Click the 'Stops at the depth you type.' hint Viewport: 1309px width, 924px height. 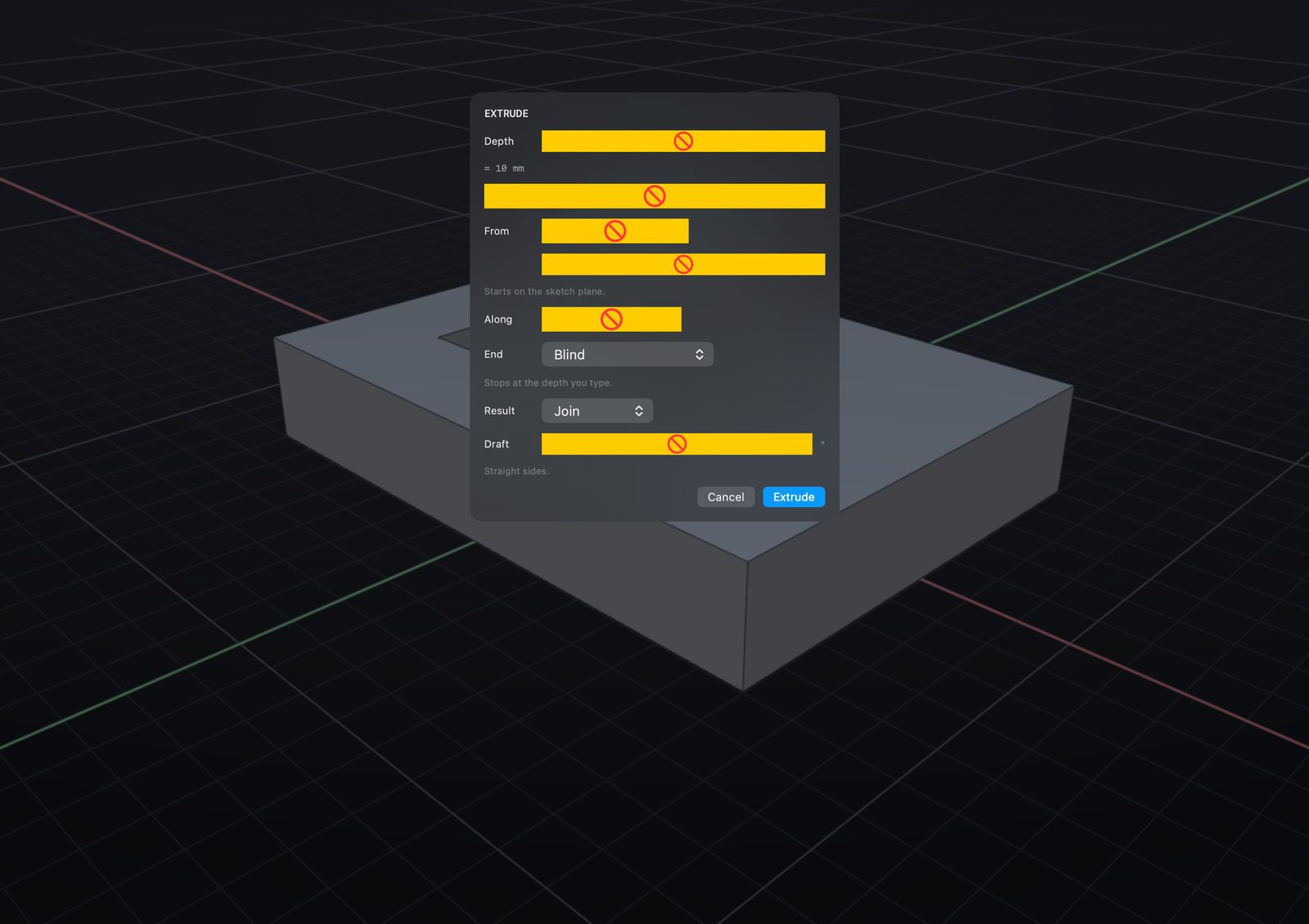[x=547, y=383]
